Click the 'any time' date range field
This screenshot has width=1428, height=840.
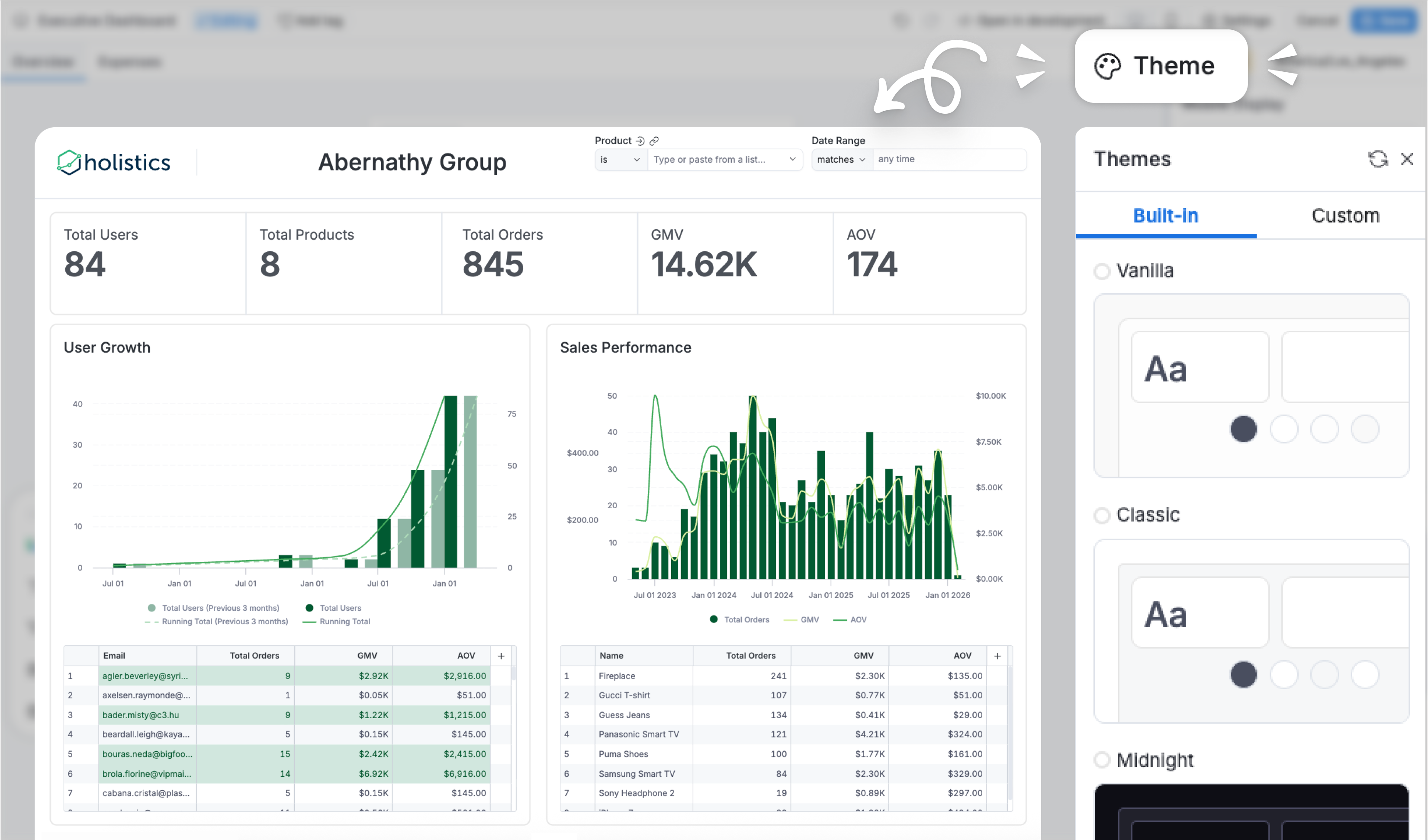point(950,159)
